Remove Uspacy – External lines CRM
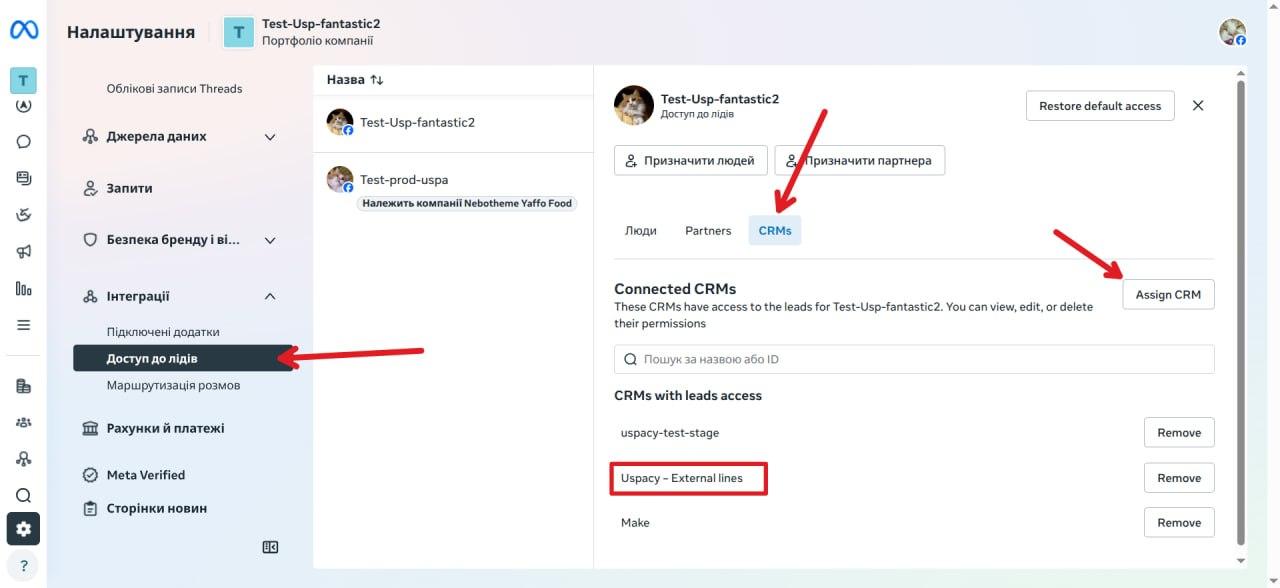Screen dimensions: 1280x588 pos(1179,478)
